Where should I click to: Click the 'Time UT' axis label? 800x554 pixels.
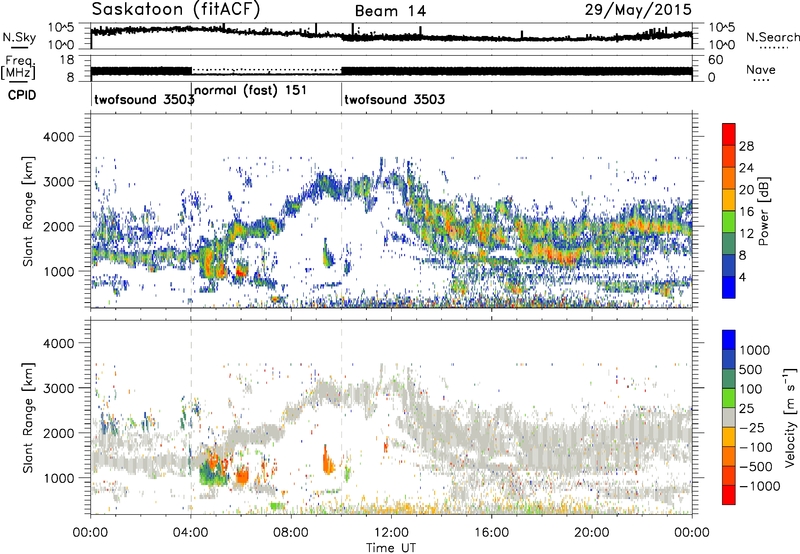pos(391,547)
